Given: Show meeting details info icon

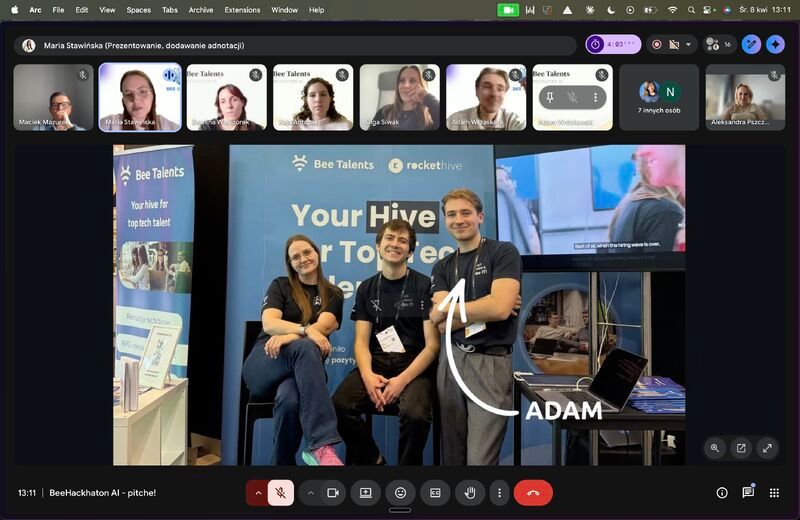Looking at the screenshot, I should (x=722, y=492).
